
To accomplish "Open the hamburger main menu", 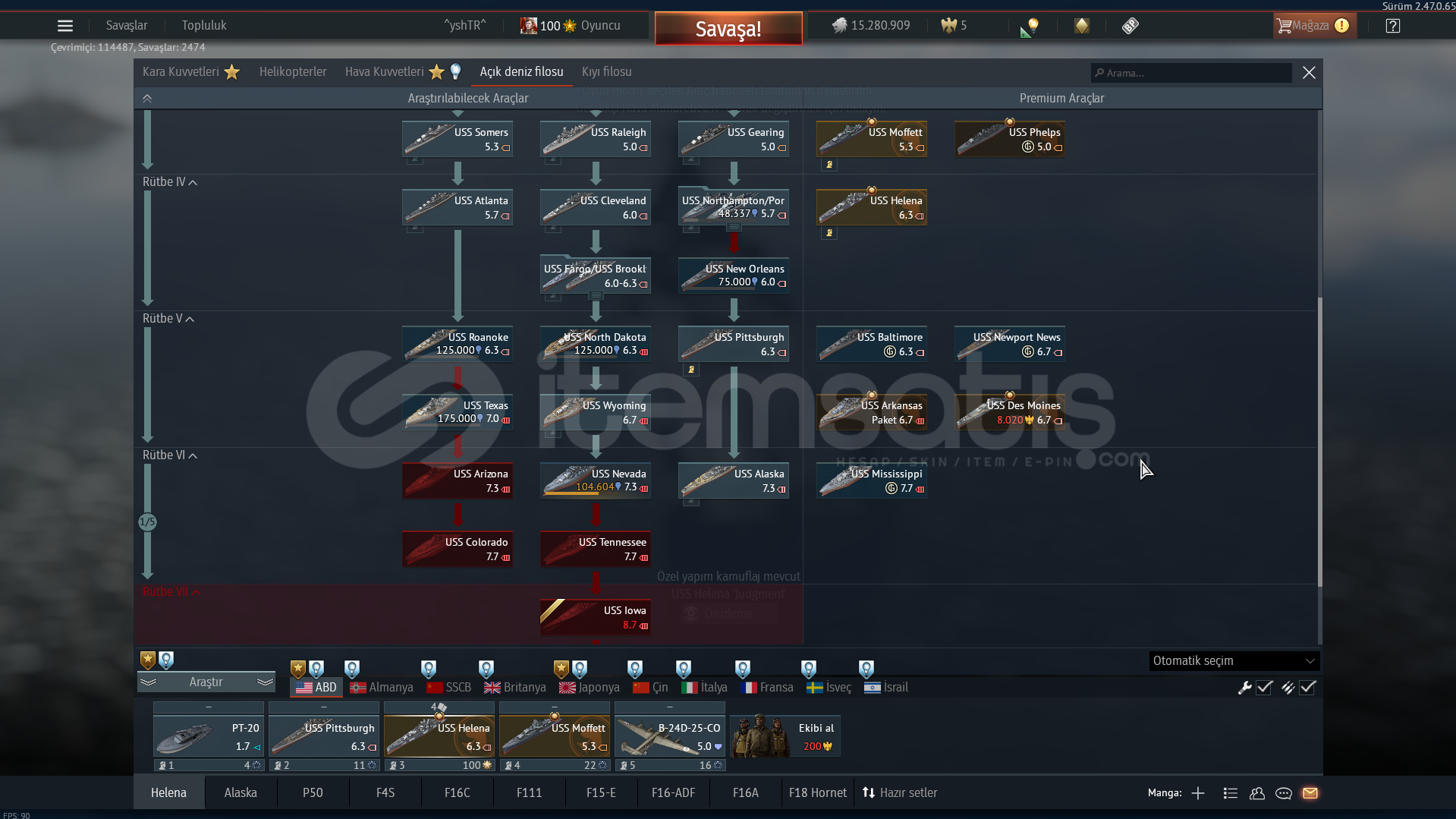I will coord(65,26).
